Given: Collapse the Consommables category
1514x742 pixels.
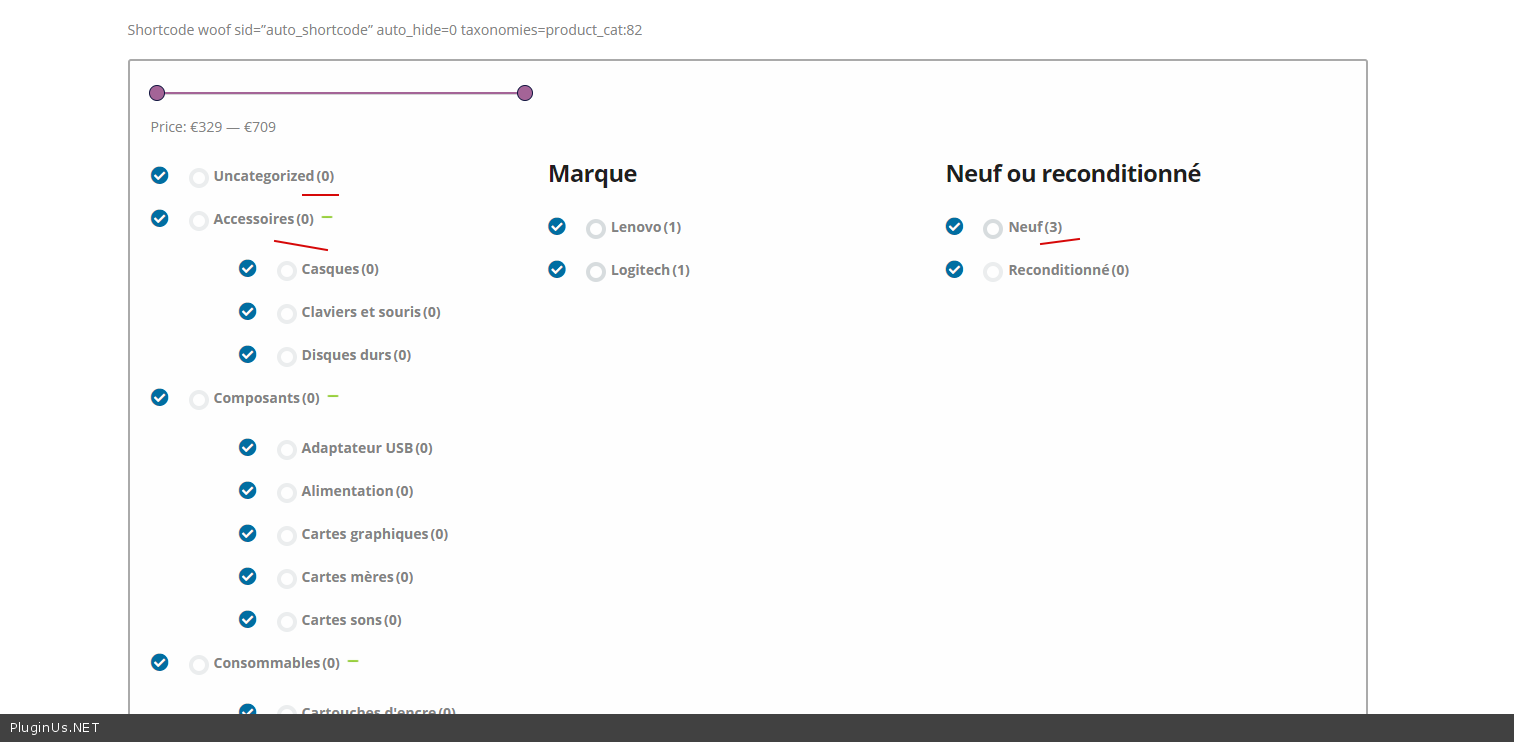Looking at the screenshot, I should click(x=353, y=661).
